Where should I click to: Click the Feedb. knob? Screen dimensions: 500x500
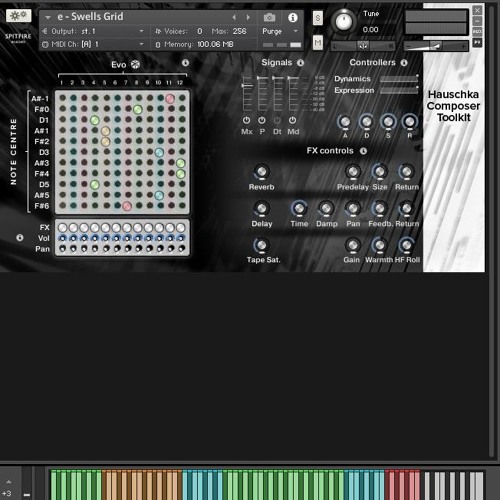click(380, 209)
